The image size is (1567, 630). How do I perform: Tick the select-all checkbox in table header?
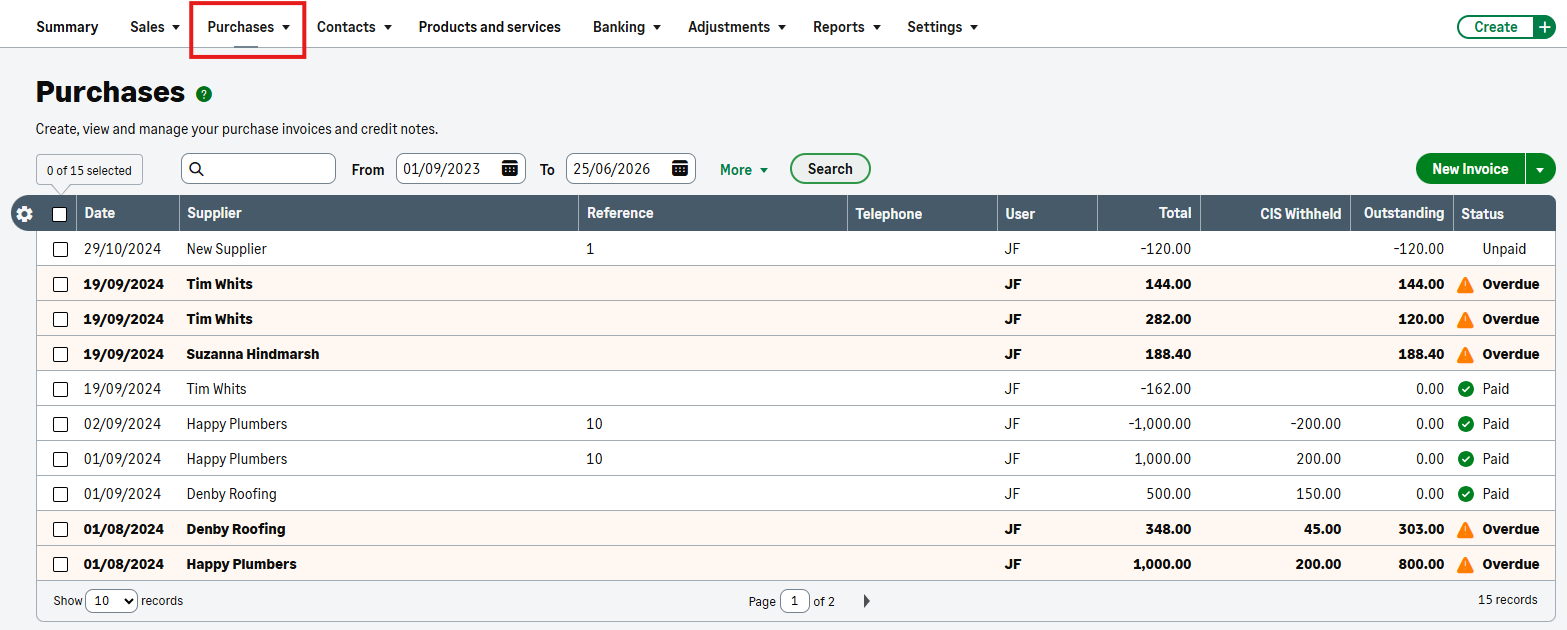60,214
